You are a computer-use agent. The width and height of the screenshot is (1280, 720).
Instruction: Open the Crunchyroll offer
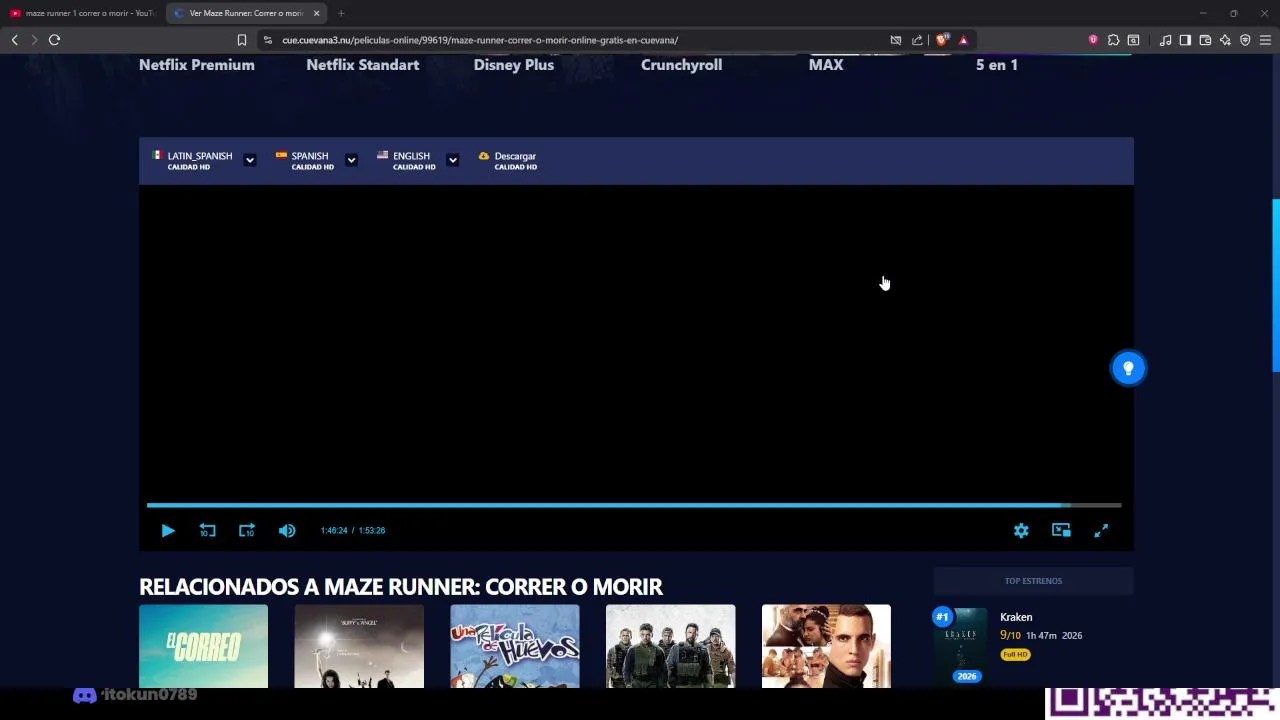click(x=681, y=65)
